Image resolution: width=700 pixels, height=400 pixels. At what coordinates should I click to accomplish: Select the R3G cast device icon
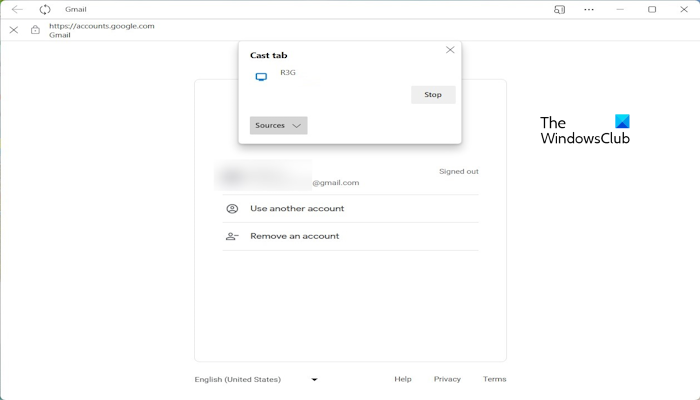[261, 76]
